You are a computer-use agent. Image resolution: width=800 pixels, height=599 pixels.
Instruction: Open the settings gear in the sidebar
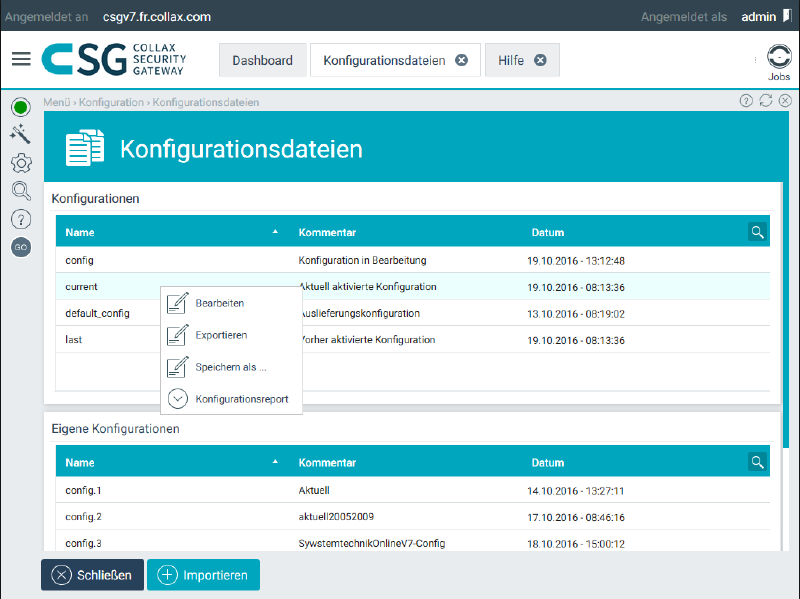20,162
